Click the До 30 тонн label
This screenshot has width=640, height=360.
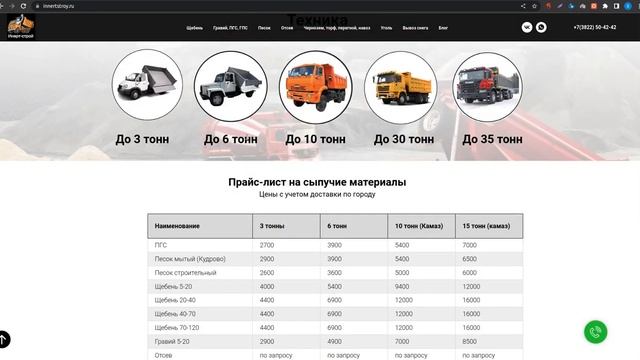404,139
